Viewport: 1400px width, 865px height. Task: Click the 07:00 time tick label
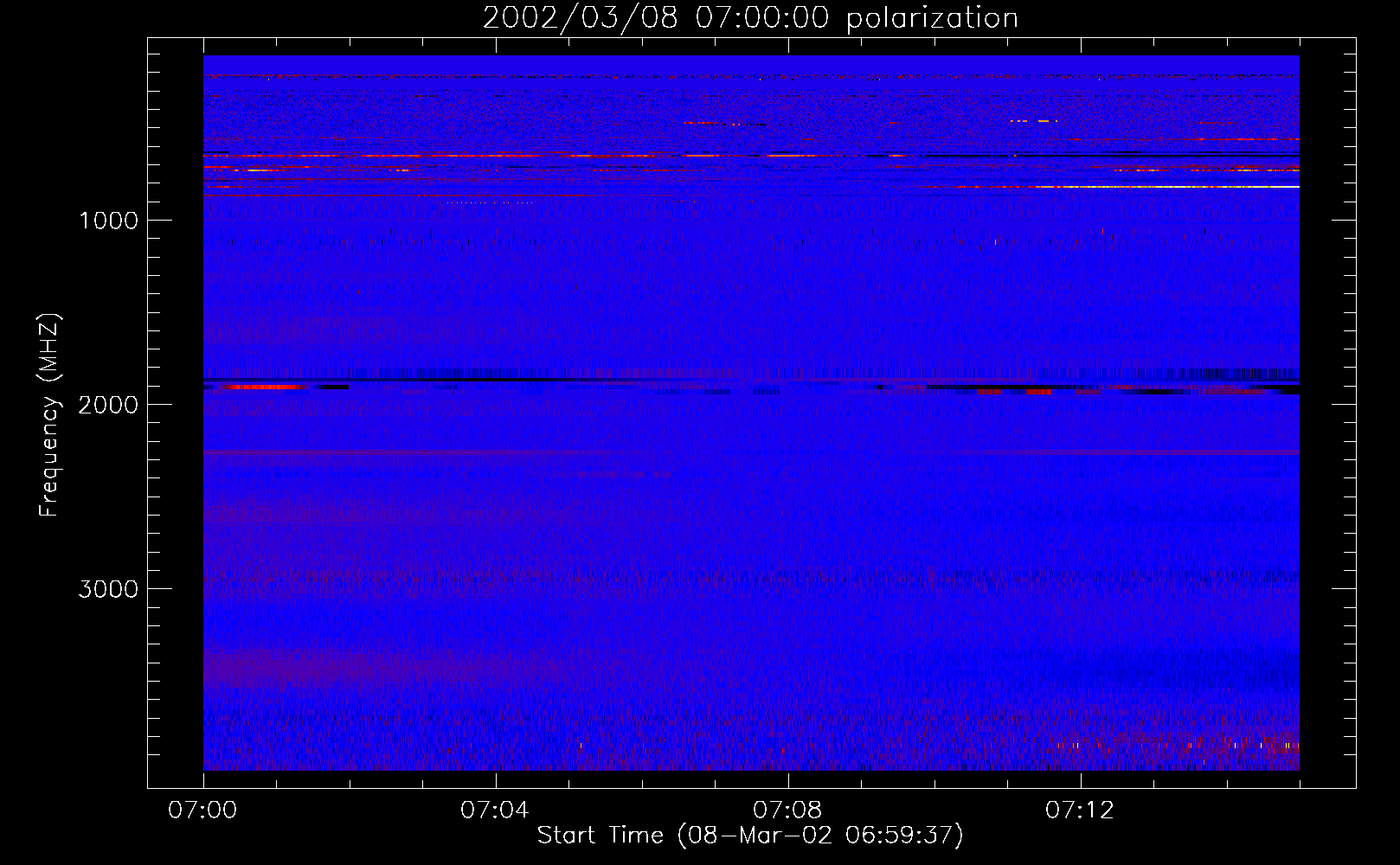202,811
